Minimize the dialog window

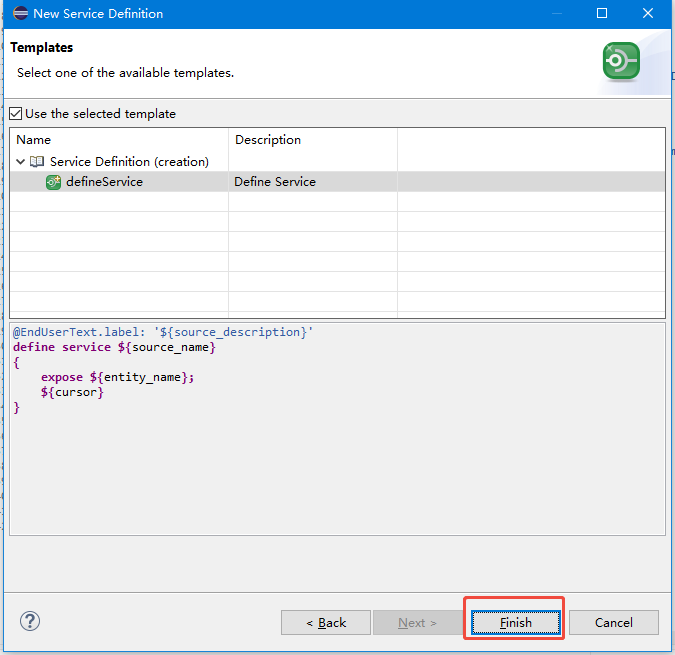(x=557, y=13)
